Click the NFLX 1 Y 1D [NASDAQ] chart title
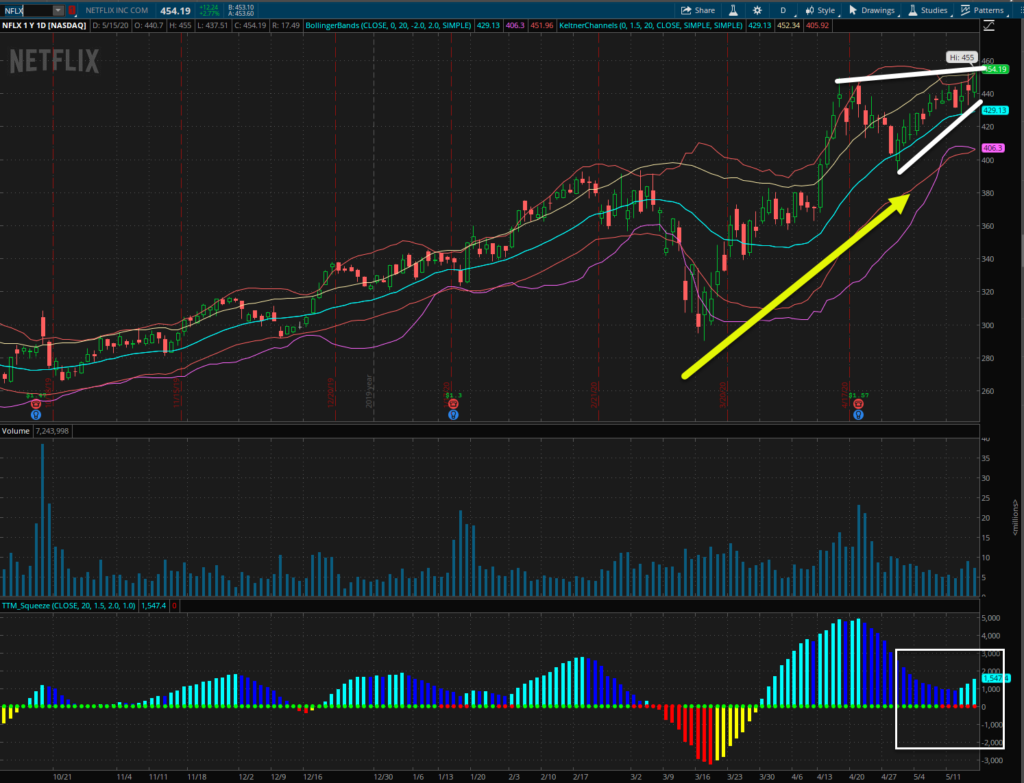The height and width of the screenshot is (783, 1024). click(44, 25)
